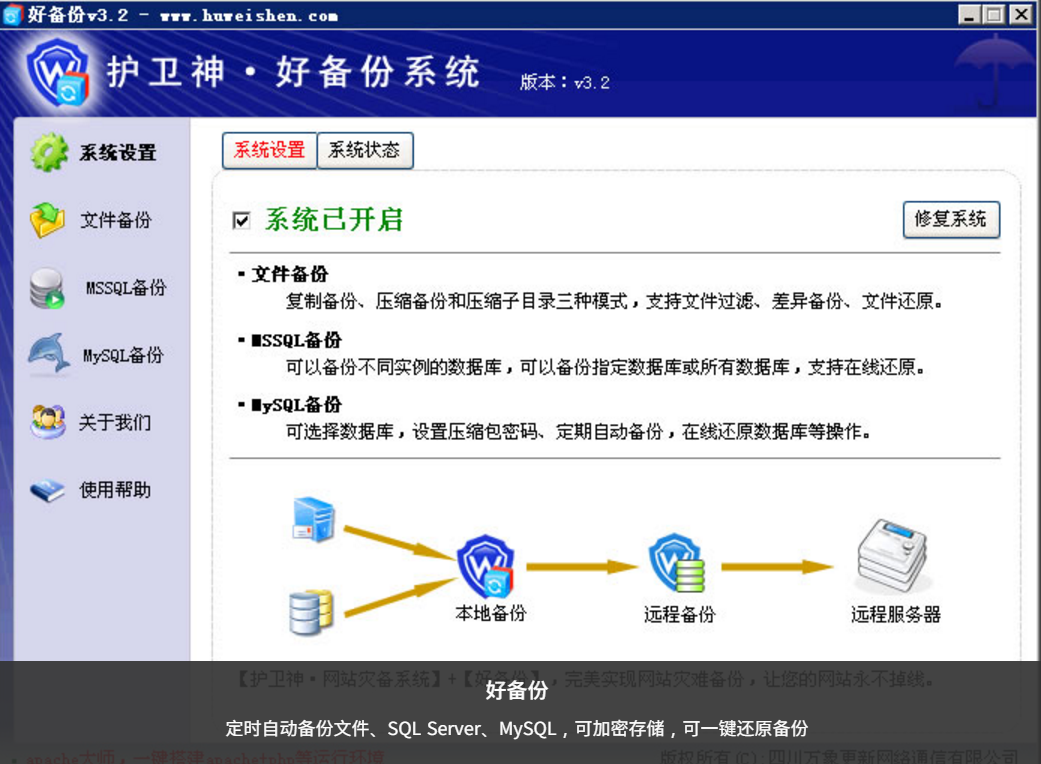Click the 版本: v3.2 version text
This screenshot has height=764, width=1041.
point(564,82)
